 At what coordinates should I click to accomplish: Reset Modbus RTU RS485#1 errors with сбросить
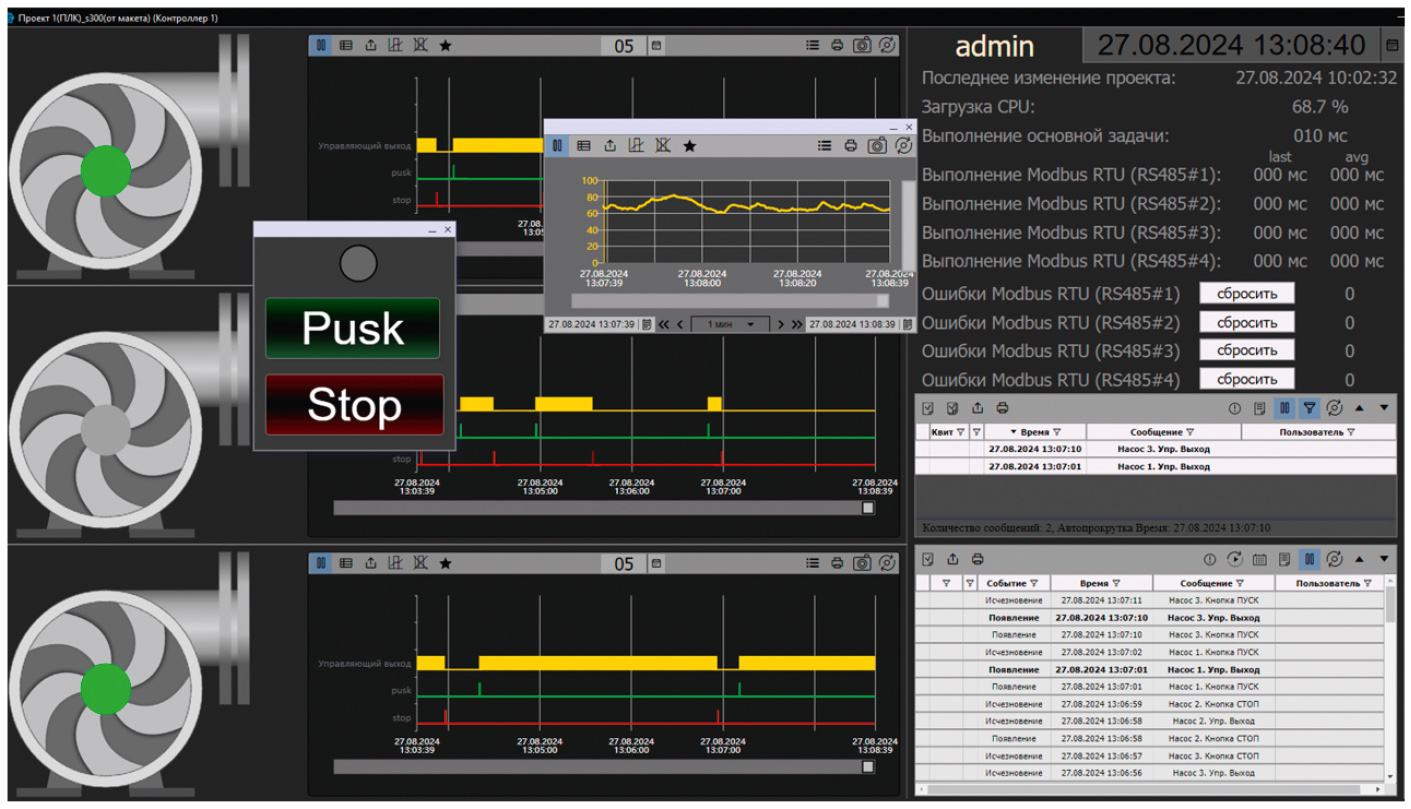pos(1246,294)
